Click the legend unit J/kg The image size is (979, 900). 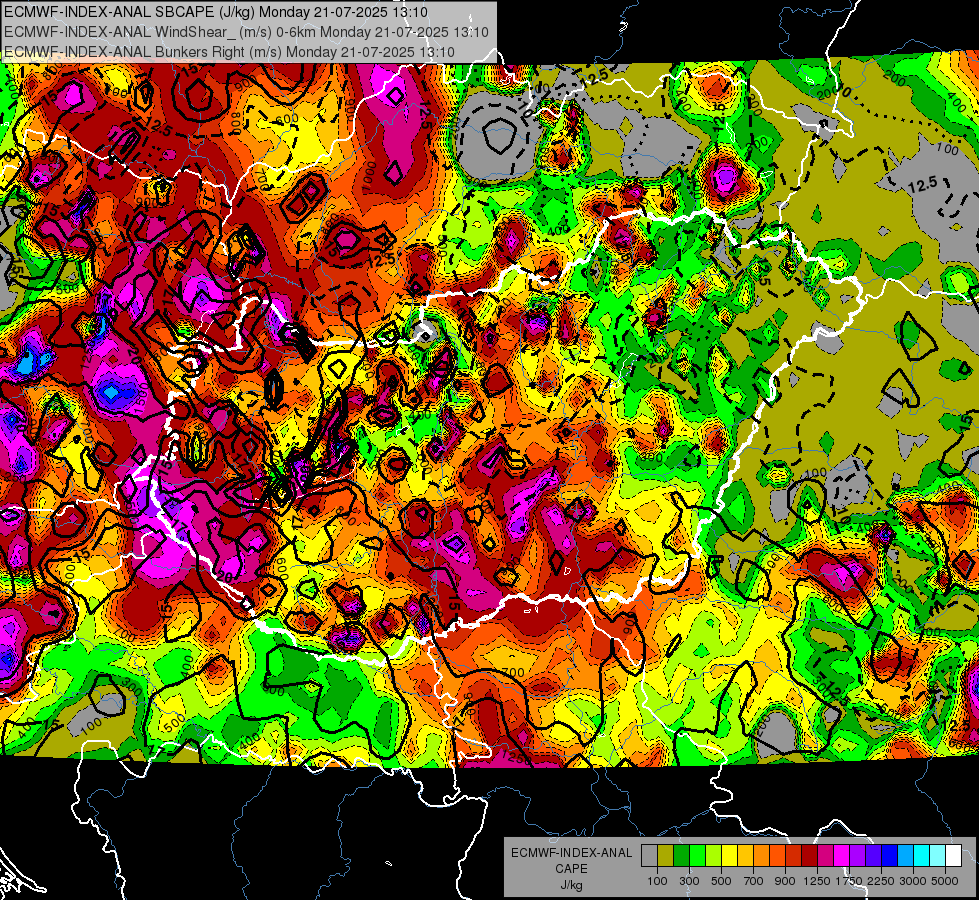[571, 885]
